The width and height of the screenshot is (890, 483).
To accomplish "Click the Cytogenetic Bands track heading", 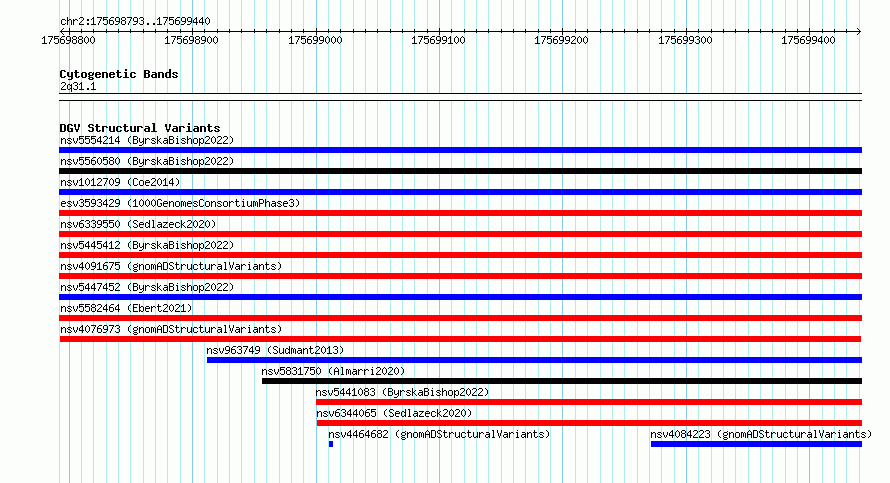I will 119,74.
